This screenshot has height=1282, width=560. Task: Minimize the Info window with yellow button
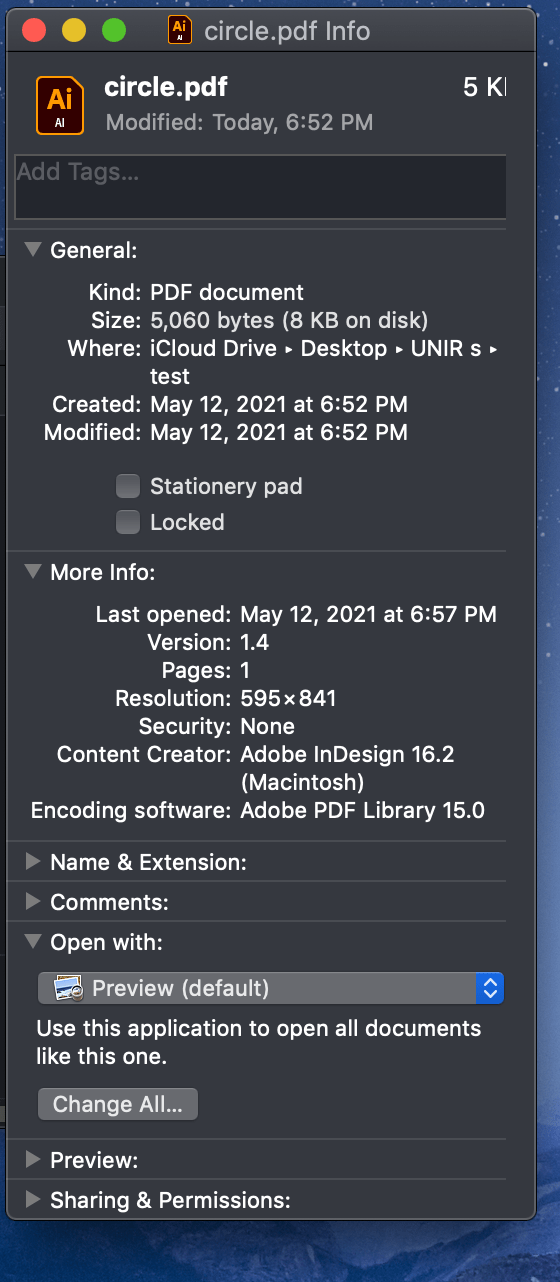[74, 30]
